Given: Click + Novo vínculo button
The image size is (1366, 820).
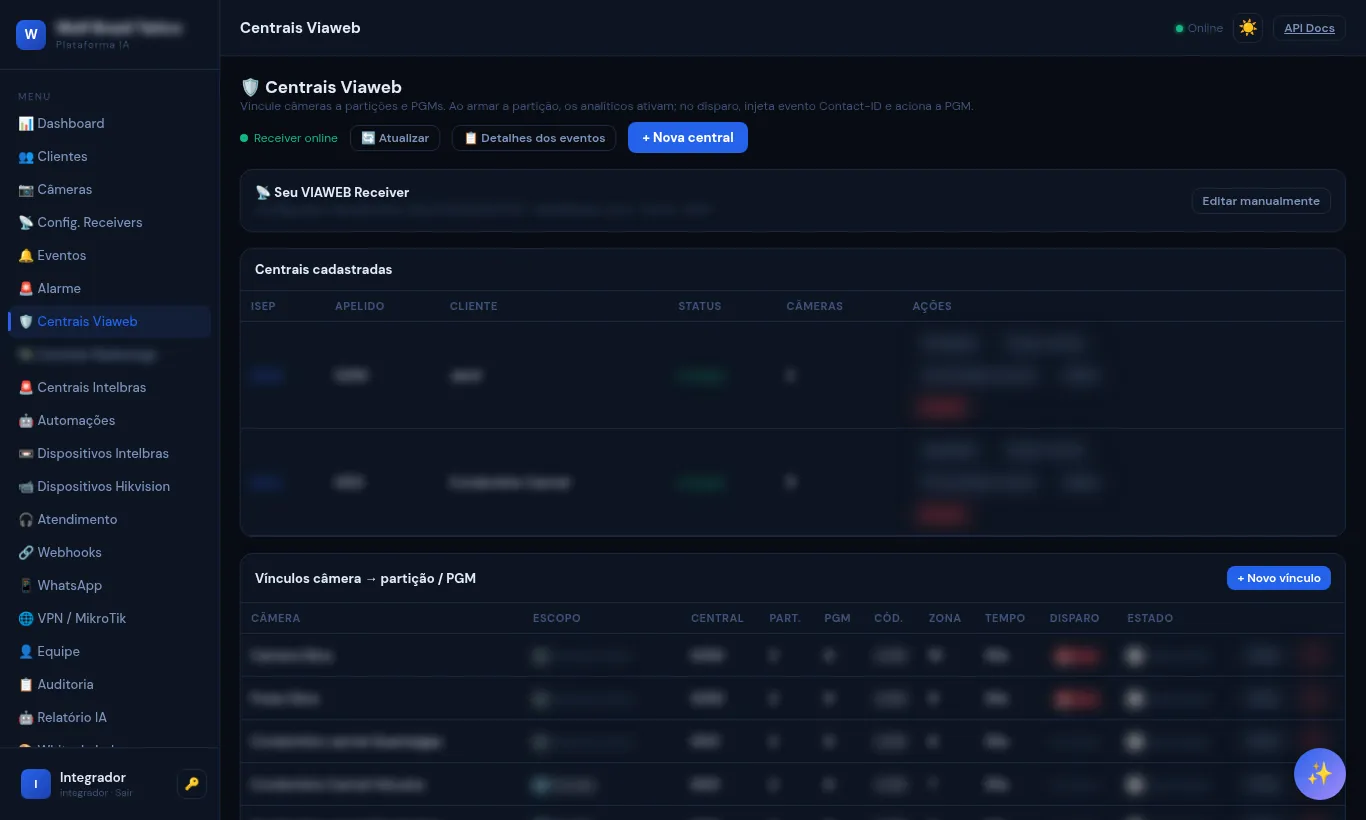Looking at the screenshot, I should (1279, 578).
